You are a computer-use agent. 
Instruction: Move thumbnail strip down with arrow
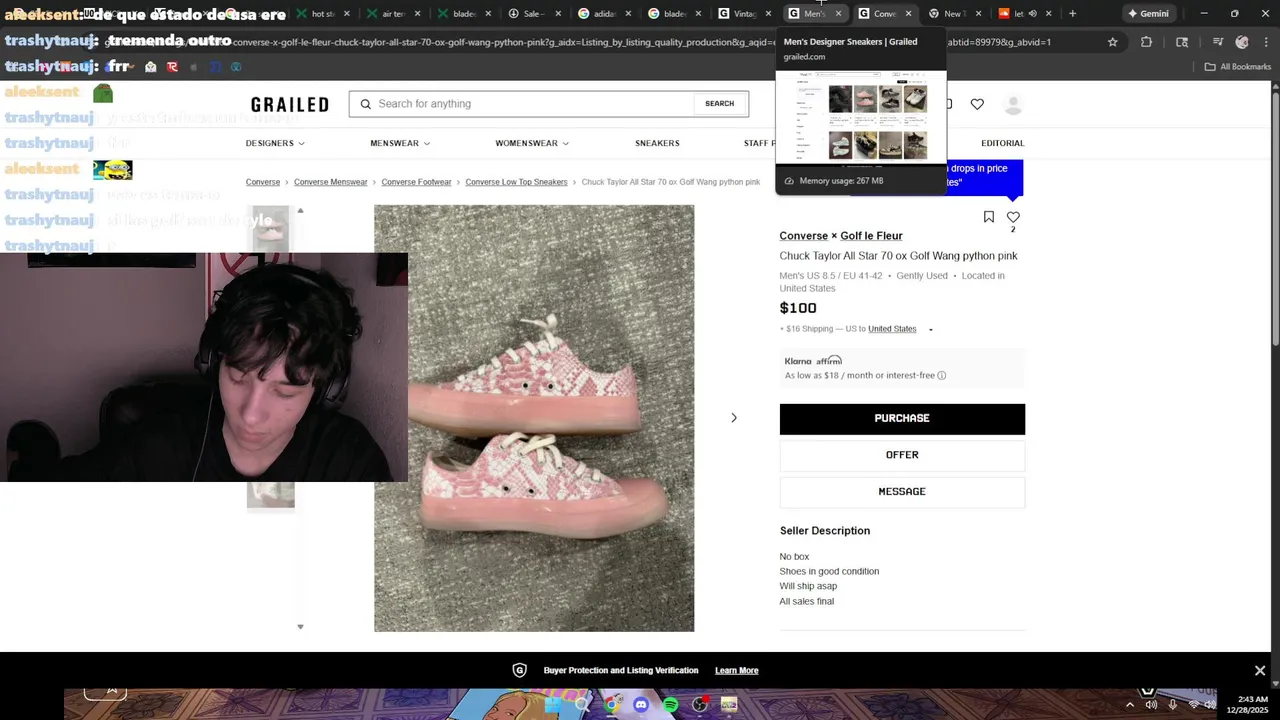point(300,627)
